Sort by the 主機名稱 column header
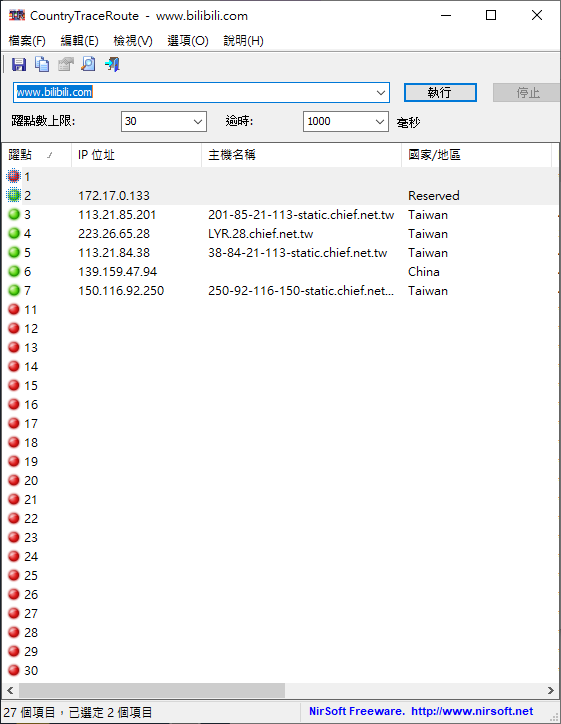Viewport: 561px width, 724px height. [301, 155]
